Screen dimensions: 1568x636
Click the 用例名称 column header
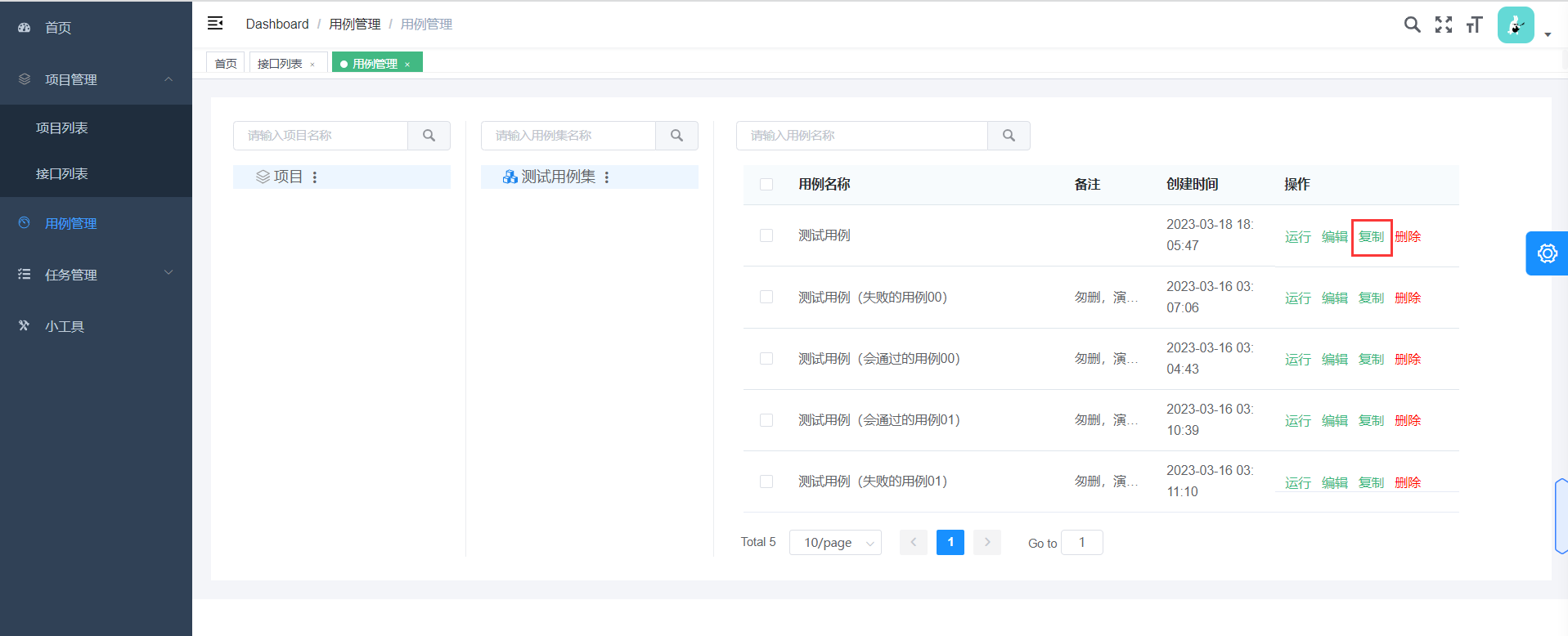tap(824, 184)
